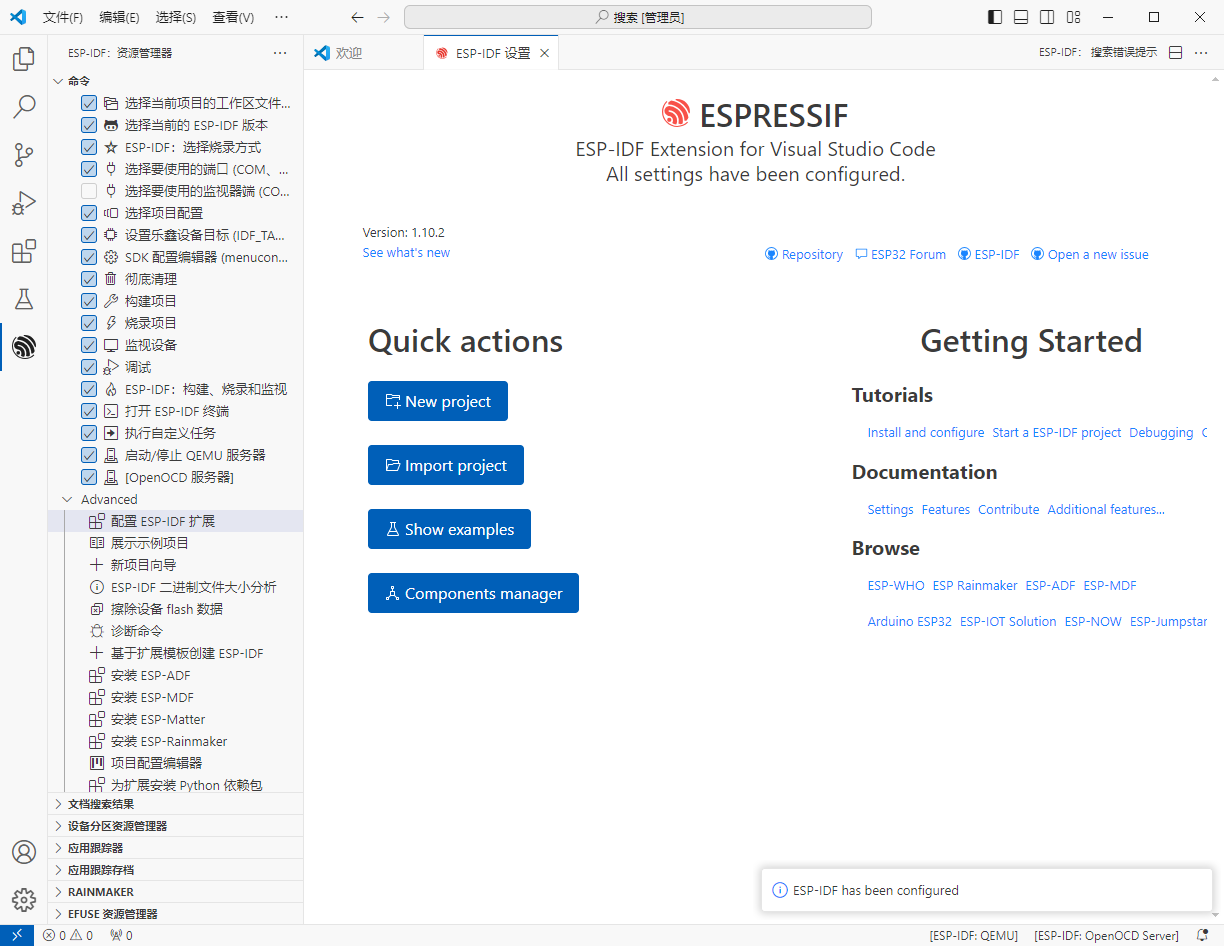Toggle checkbox for 构建项目
This screenshot has height=946, width=1224.
[x=89, y=301]
